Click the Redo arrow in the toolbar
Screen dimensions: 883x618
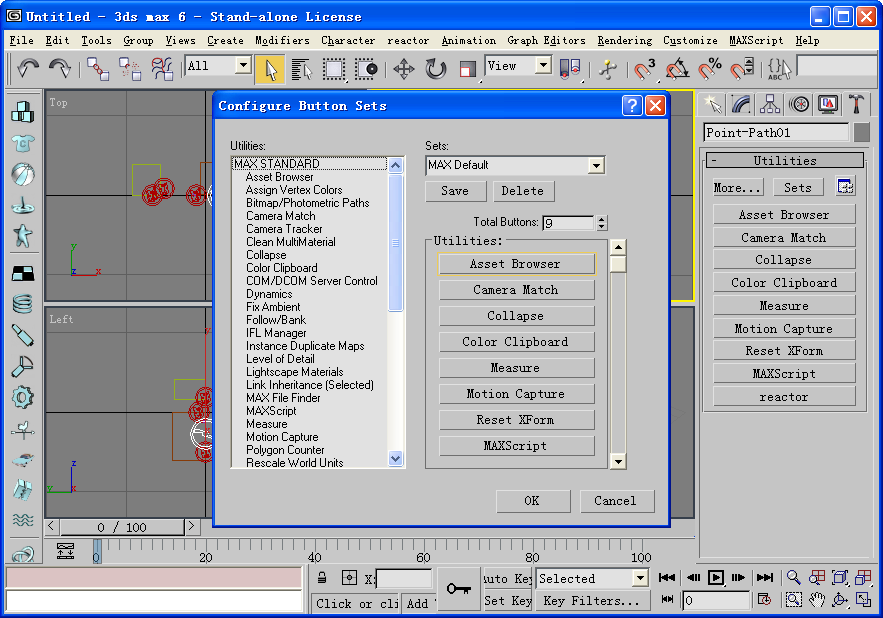click(59, 69)
